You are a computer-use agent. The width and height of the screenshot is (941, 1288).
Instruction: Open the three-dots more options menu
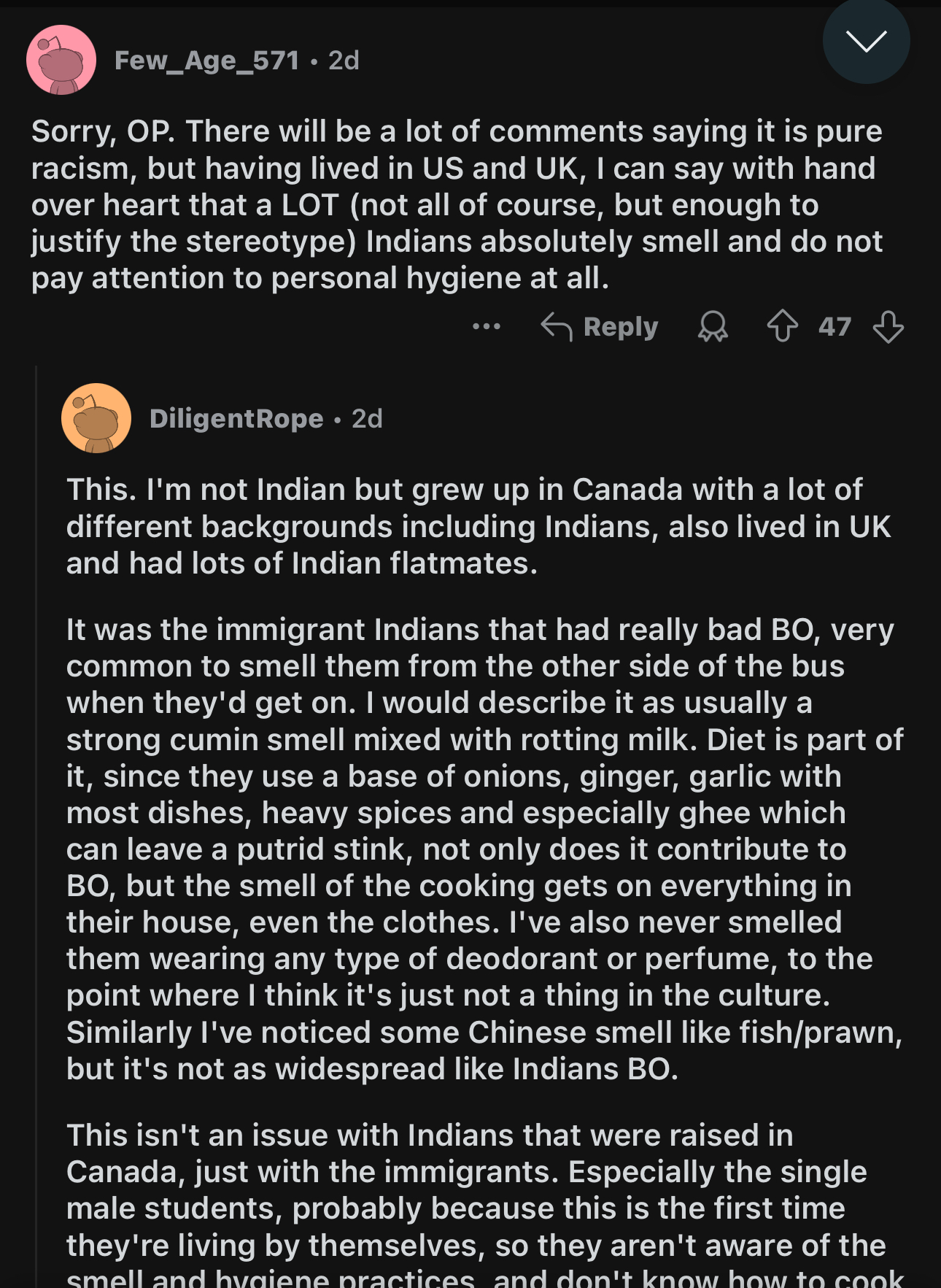pyautogui.click(x=487, y=326)
